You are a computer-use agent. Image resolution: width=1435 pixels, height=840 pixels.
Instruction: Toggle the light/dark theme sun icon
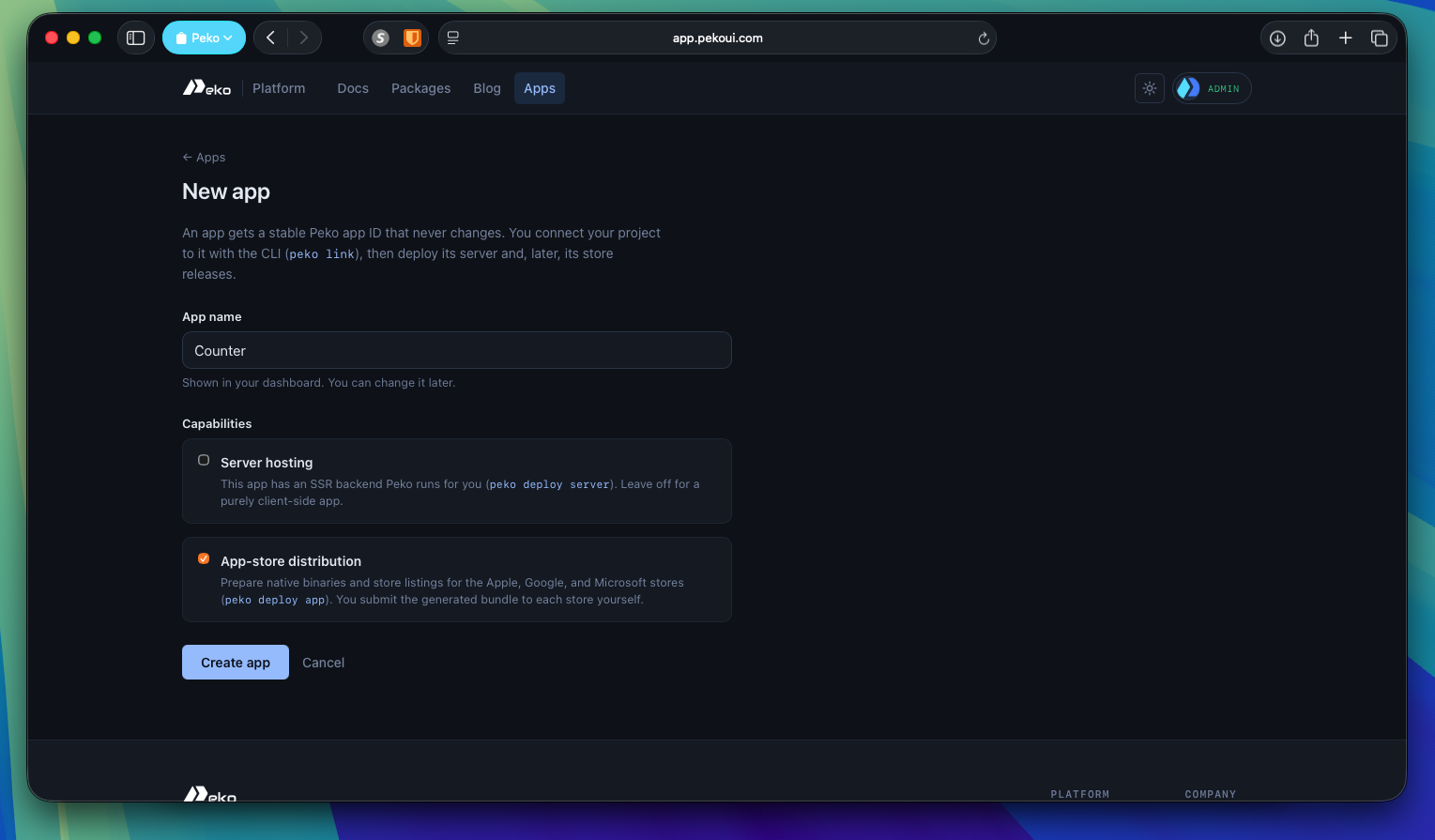1150,88
